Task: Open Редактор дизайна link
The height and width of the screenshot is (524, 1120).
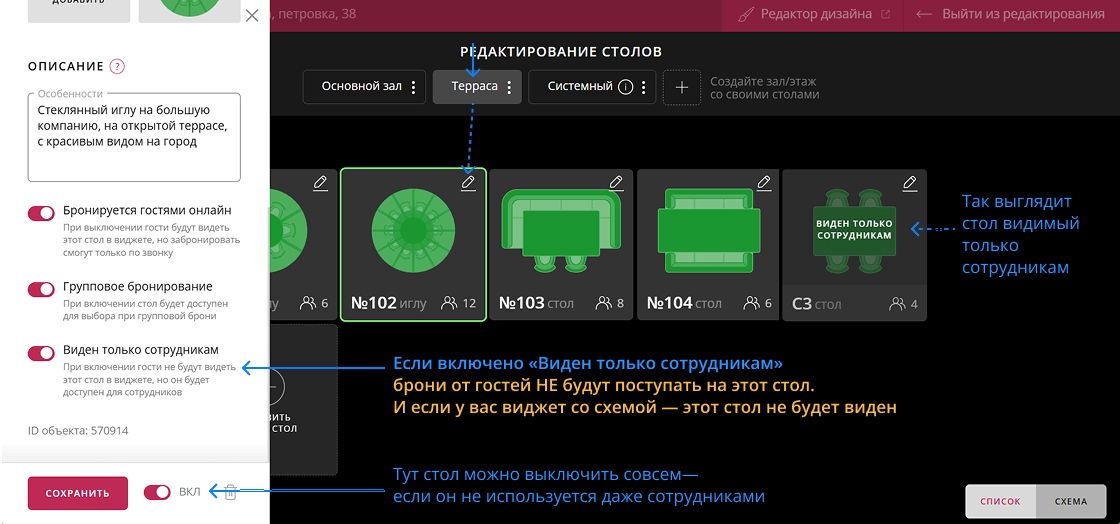Action: (814, 14)
